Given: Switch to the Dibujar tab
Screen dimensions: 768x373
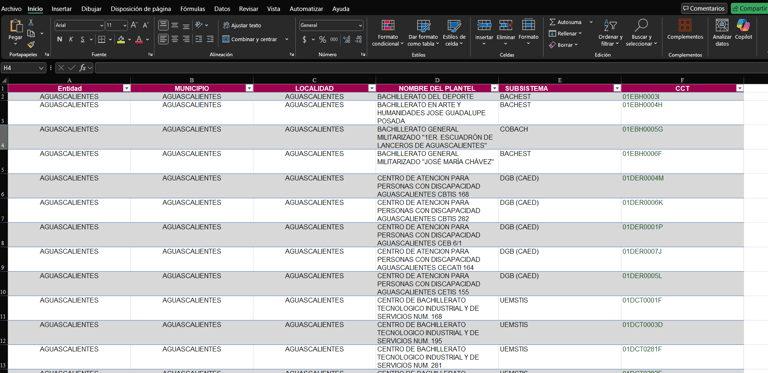Looking at the screenshot, I should (91, 9).
